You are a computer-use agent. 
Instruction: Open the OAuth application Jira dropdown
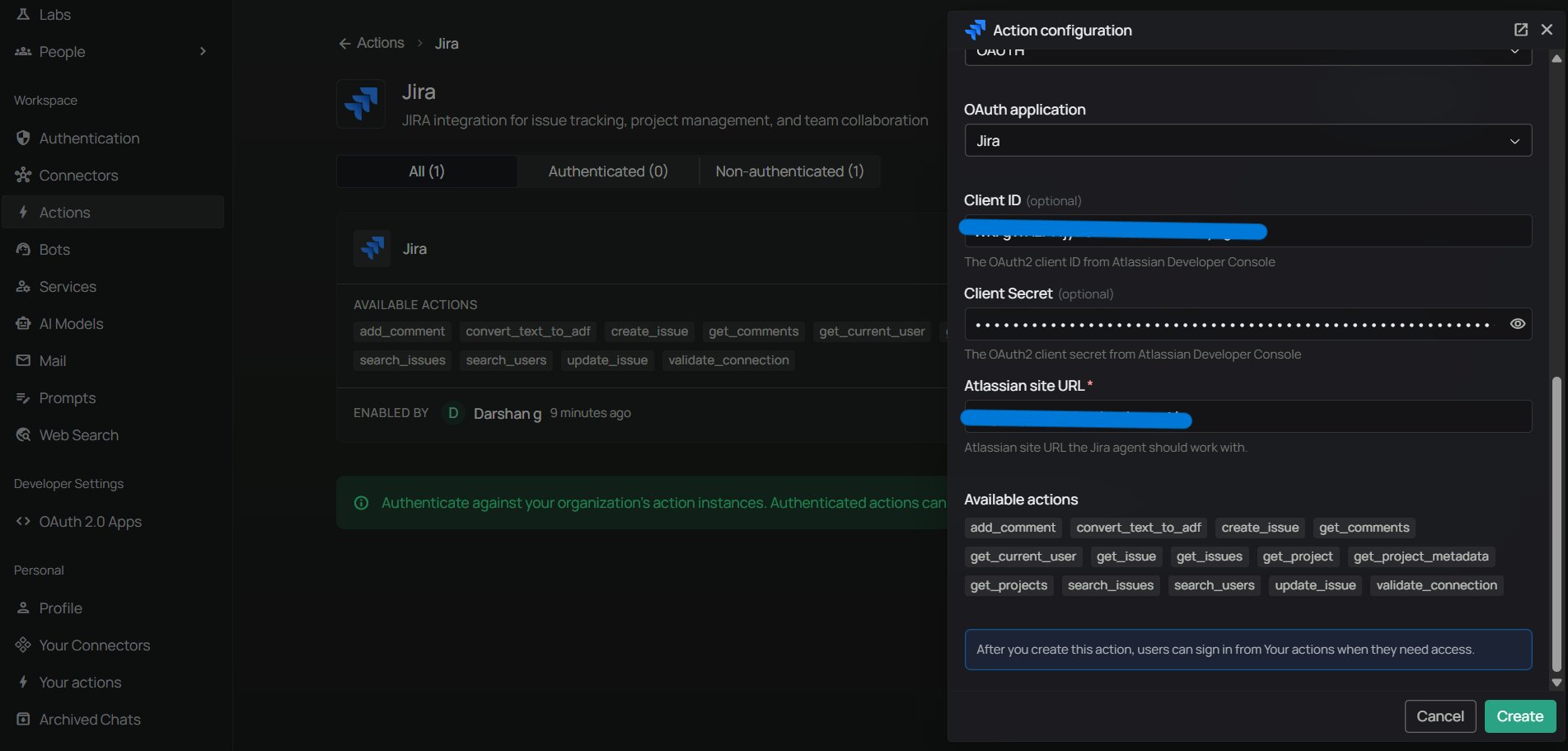click(1247, 141)
